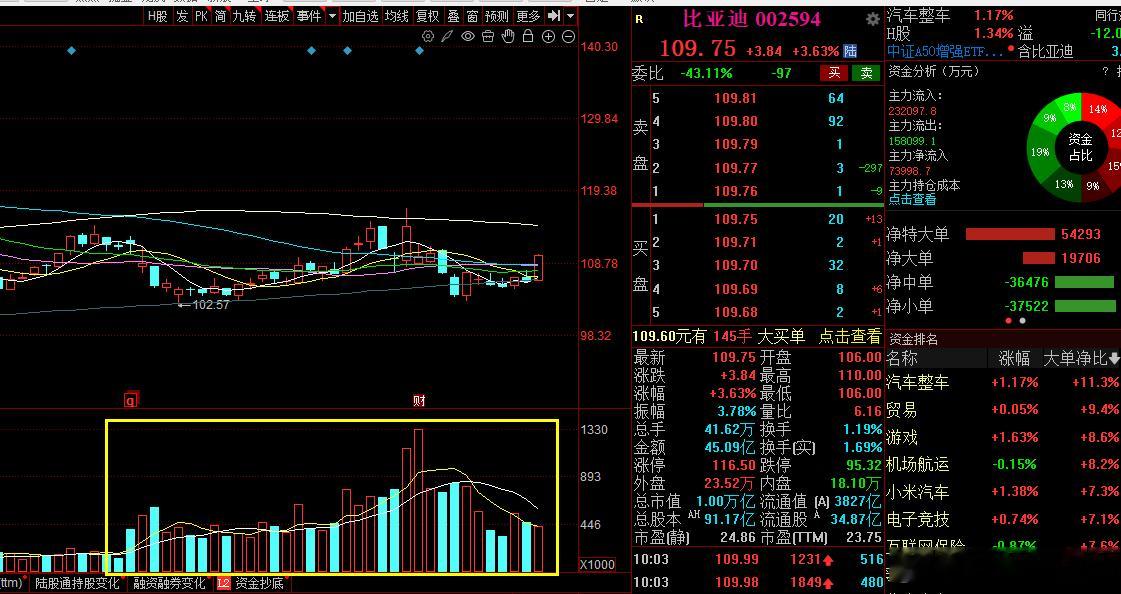
Task: Click the 发 toolbar button
Action: click(x=182, y=16)
